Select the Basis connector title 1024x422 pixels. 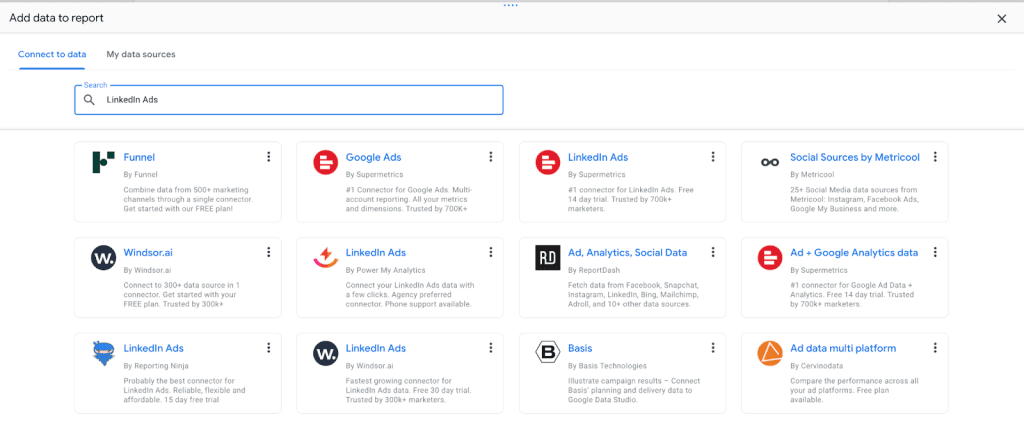coord(581,348)
